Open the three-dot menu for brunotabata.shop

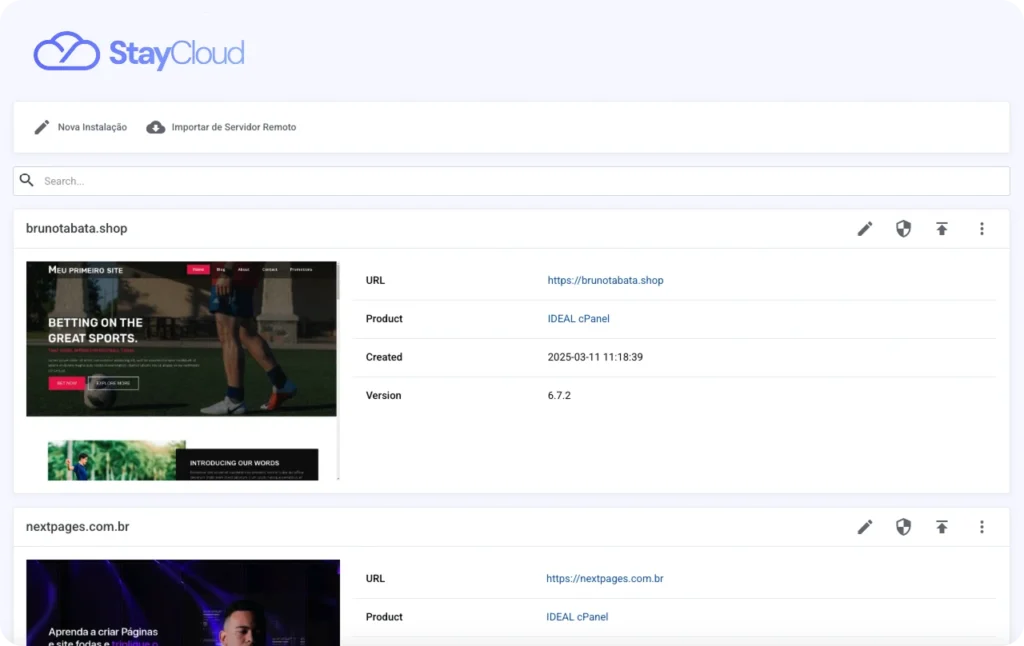pyautogui.click(x=982, y=229)
